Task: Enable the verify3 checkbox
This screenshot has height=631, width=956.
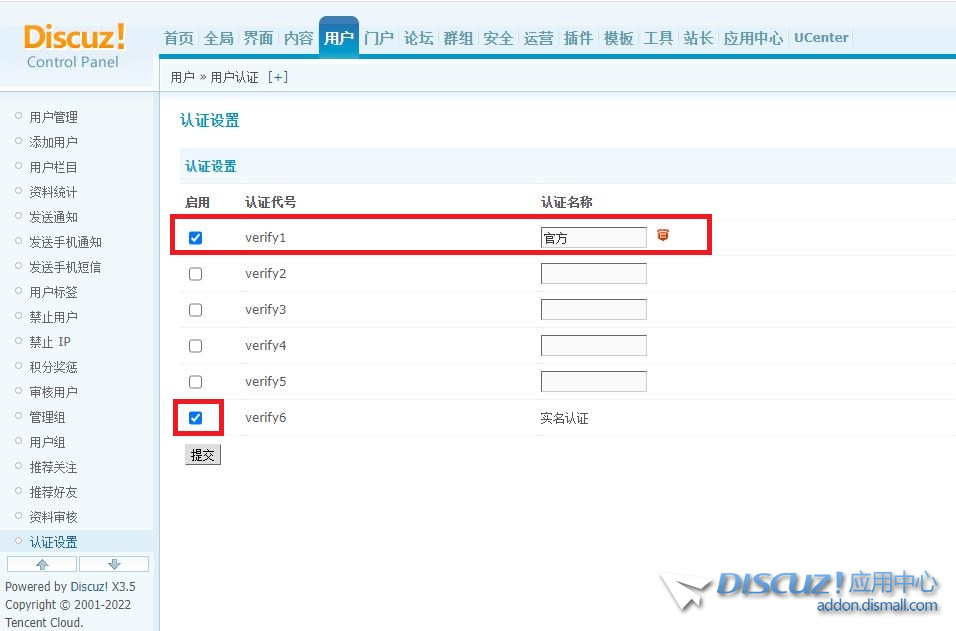Action: pyautogui.click(x=196, y=310)
